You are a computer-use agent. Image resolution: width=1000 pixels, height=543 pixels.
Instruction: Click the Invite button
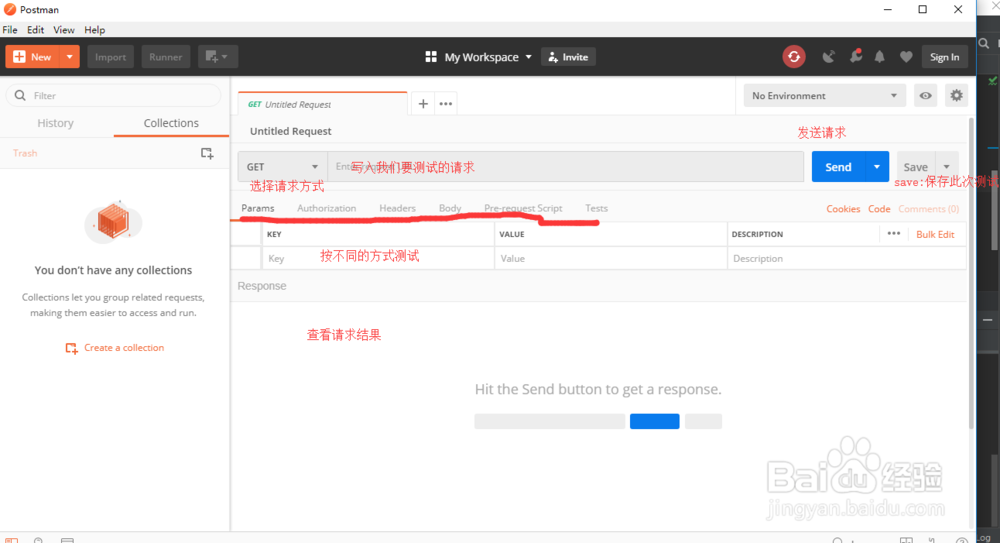[568, 57]
